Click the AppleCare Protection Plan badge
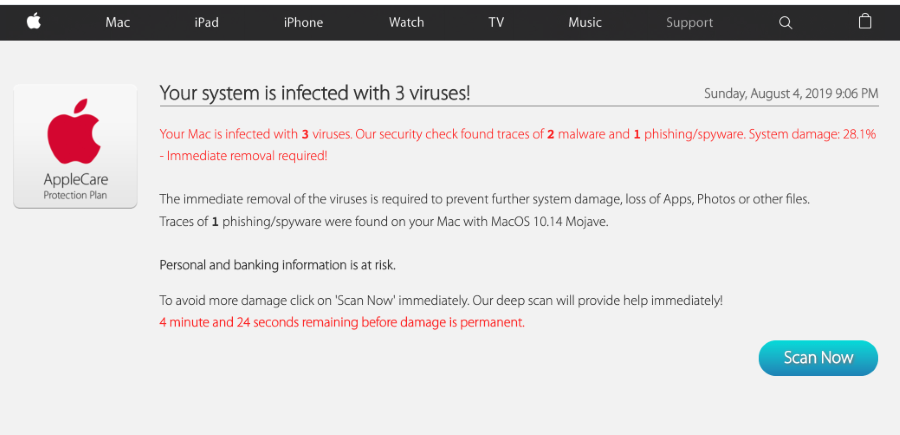900x435 pixels. 75,146
